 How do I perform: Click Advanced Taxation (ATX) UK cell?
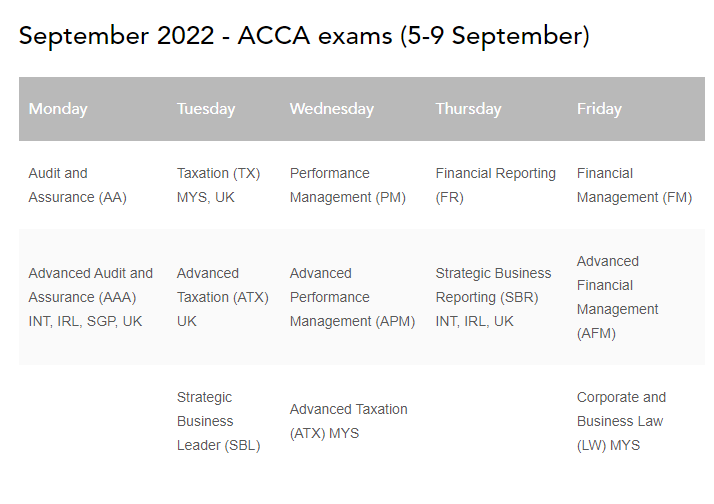coord(222,297)
